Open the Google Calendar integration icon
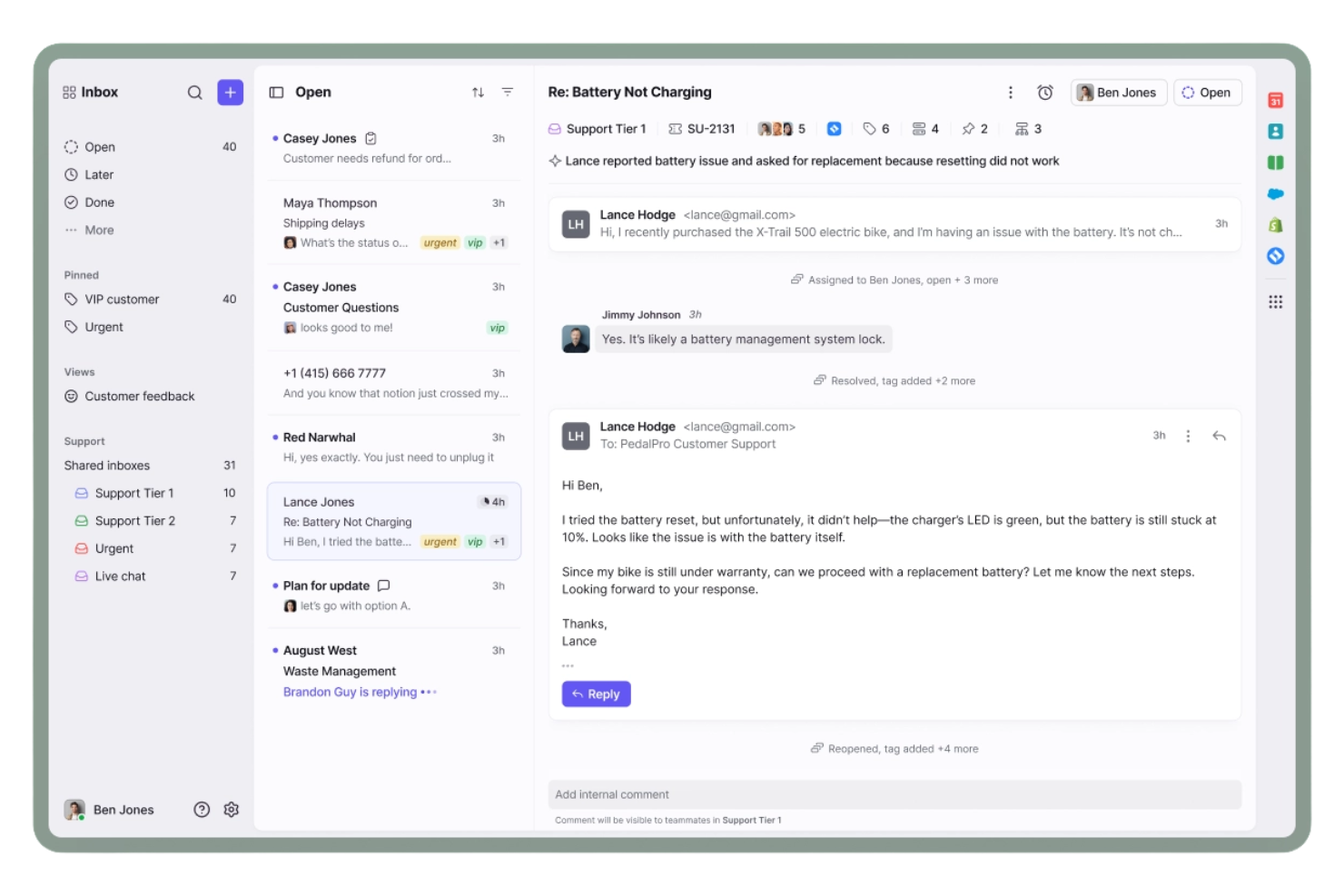Viewport: 1344px width, 896px height. [x=1276, y=98]
